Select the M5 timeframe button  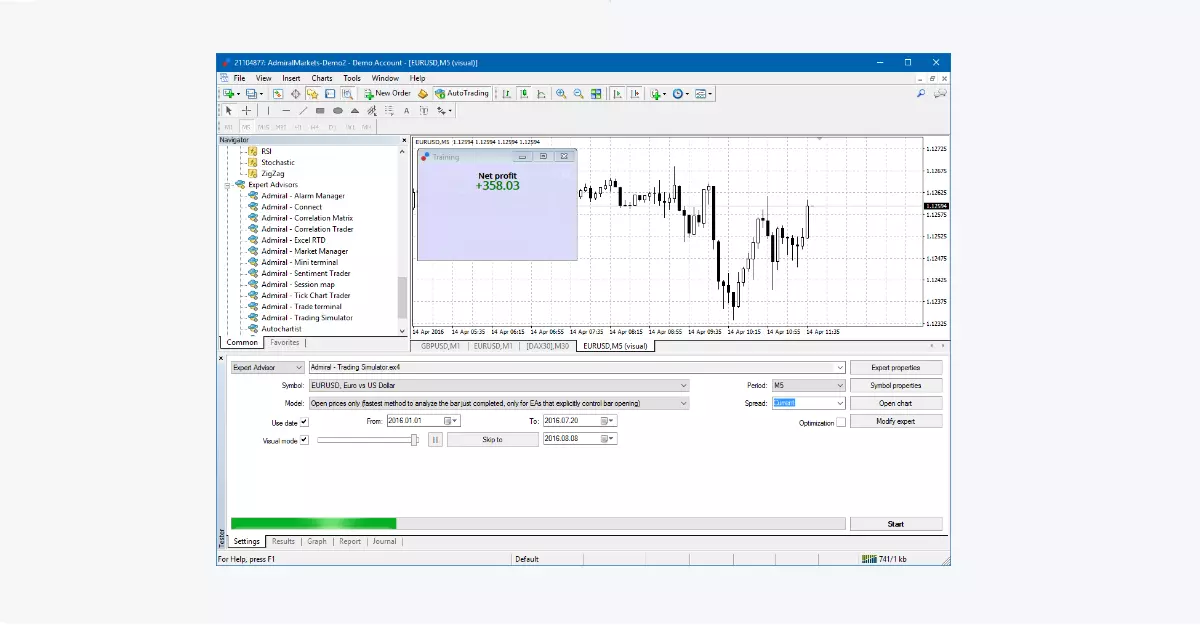[x=246, y=127]
